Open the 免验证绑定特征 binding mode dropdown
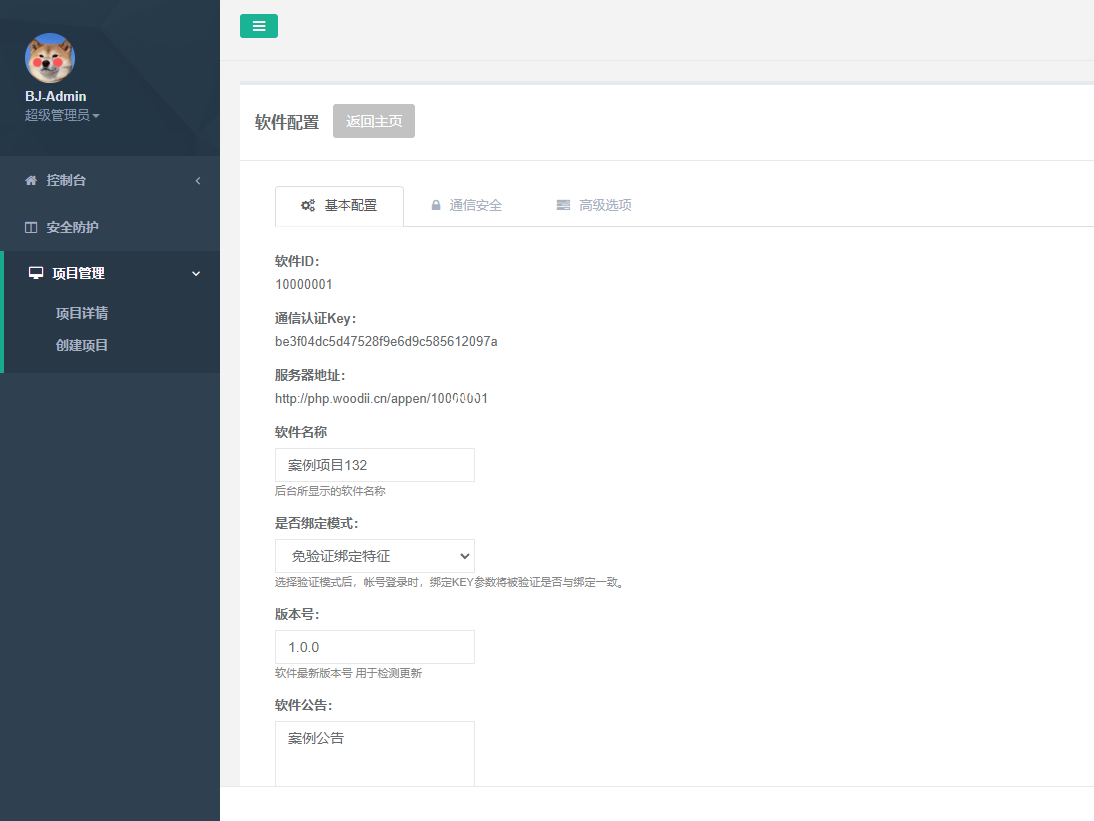1094x821 pixels. [x=374, y=555]
